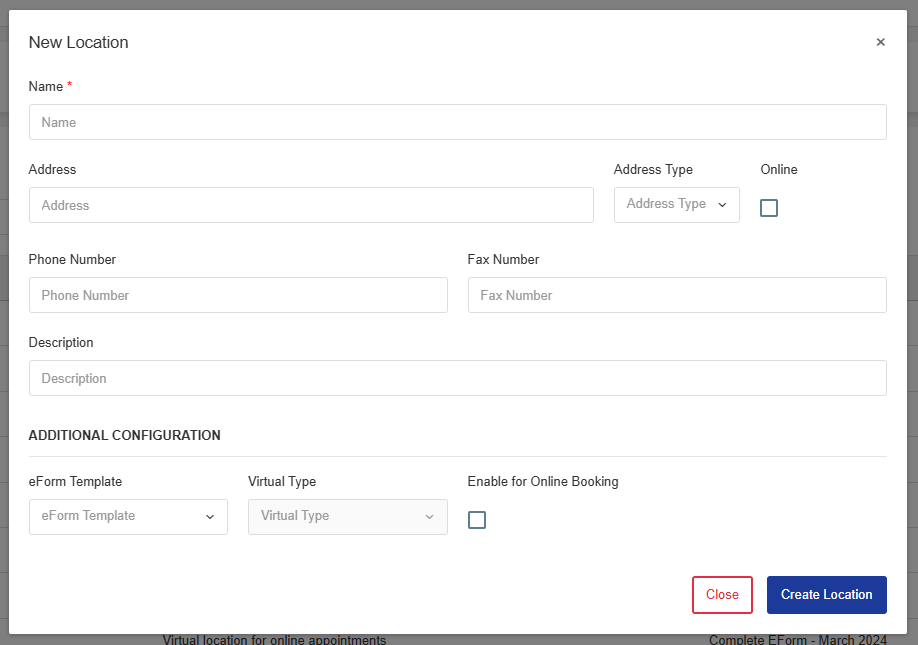
Task: Dismiss the New Location dialog using the X icon
Action: point(880,42)
